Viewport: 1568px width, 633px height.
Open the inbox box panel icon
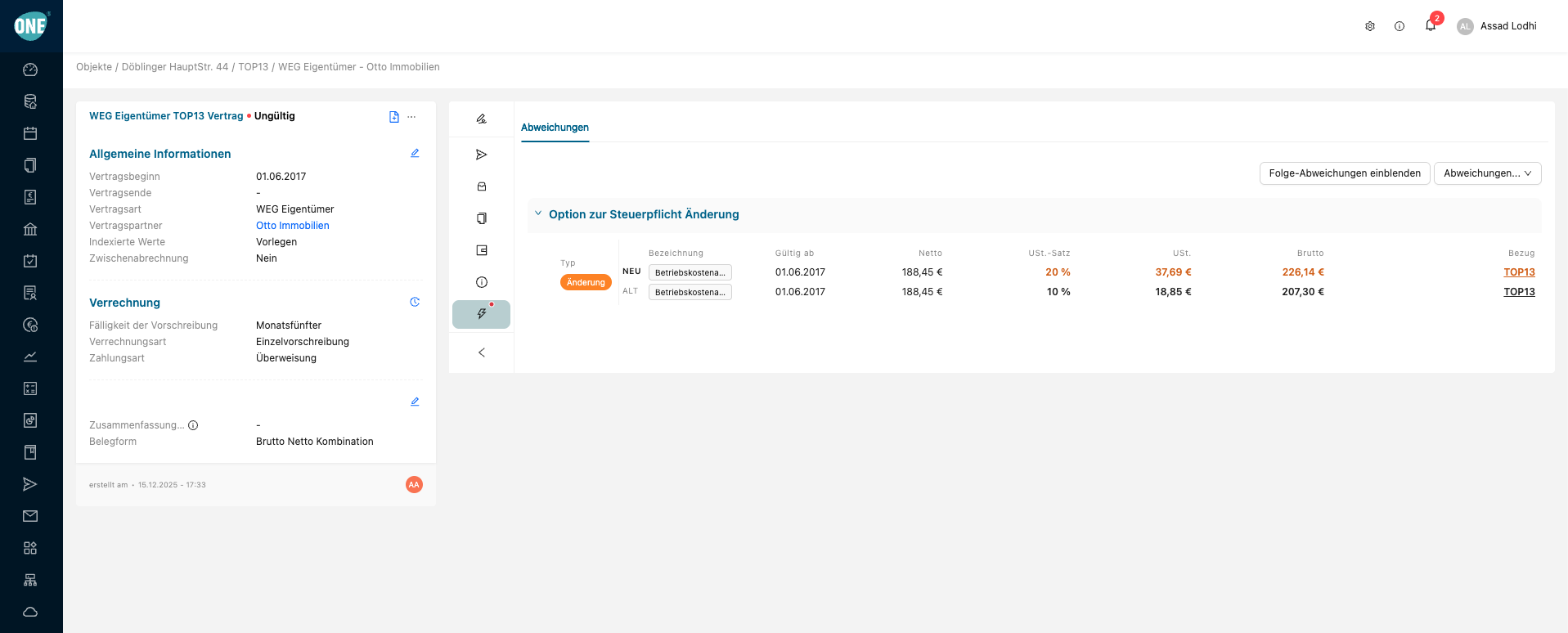tap(482, 186)
